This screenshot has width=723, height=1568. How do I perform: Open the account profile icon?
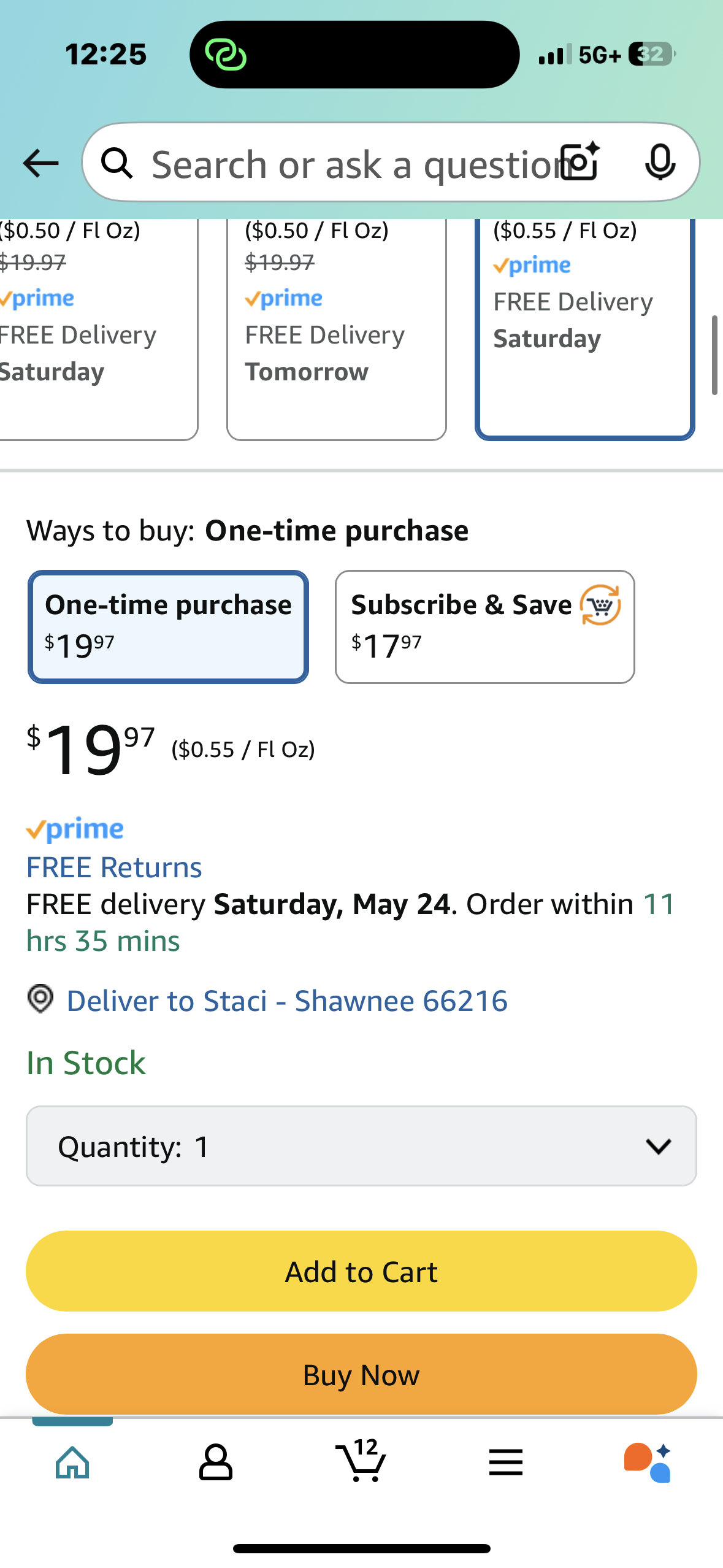pyautogui.click(x=216, y=1462)
